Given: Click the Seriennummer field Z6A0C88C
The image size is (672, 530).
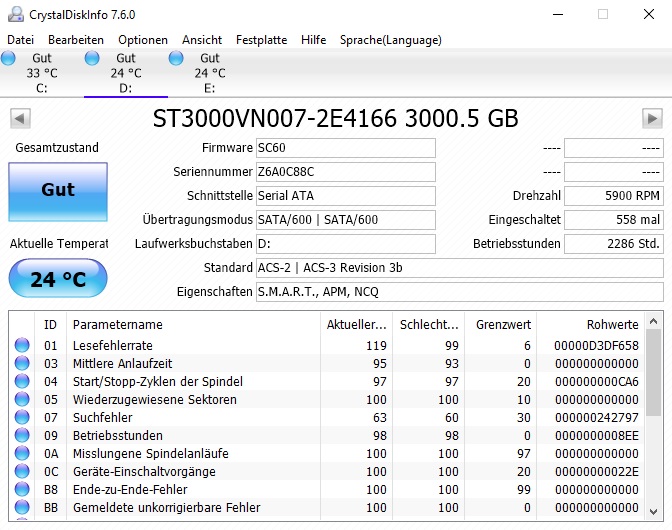Looking at the screenshot, I should coord(346,172).
